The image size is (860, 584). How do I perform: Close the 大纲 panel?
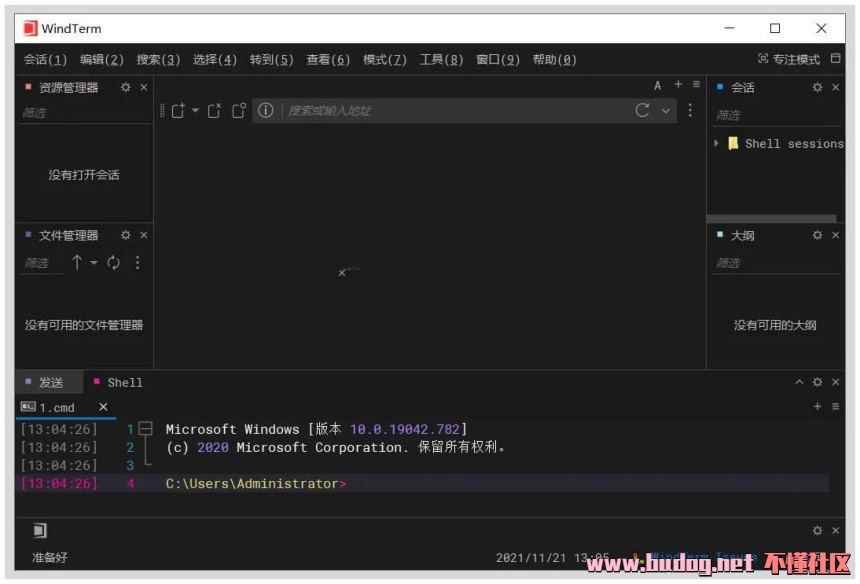click(835, 235)
